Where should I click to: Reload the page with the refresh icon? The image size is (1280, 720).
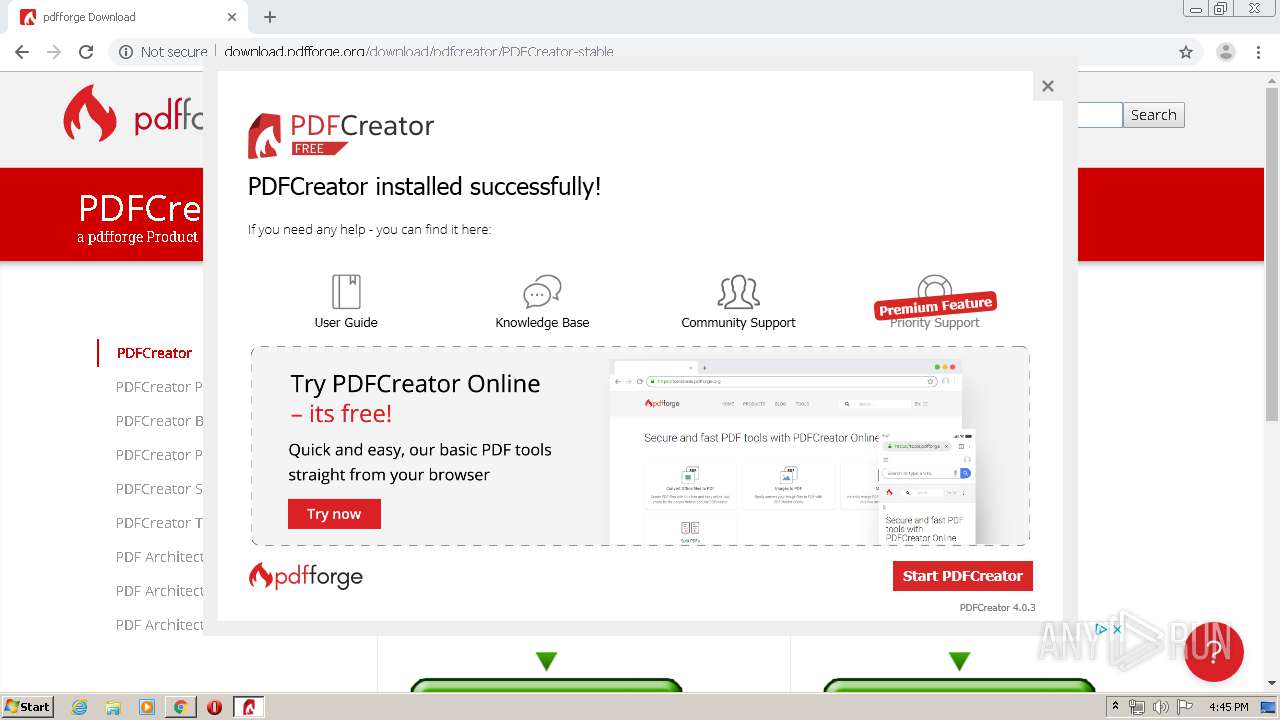click(86, 52)
